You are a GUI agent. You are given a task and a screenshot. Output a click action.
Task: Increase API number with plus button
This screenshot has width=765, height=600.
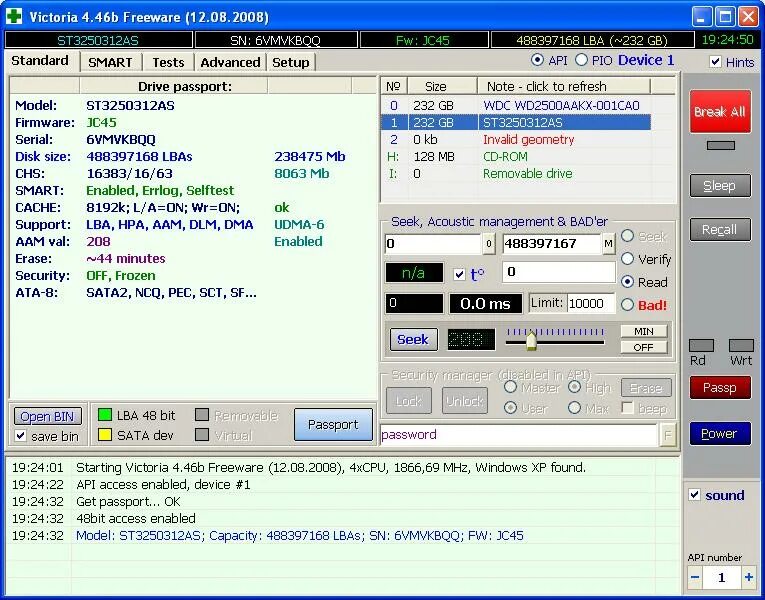pyautogui.click(x=748, y=578)
